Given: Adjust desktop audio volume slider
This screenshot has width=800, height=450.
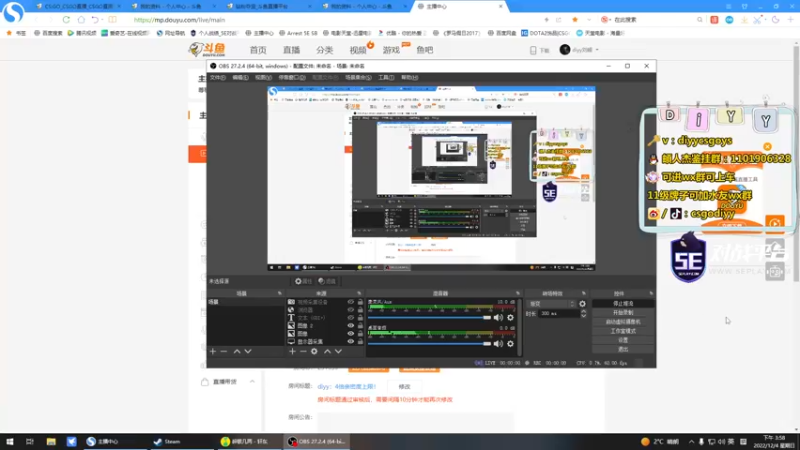Looking at the screenshot, I should tap(429, 344).
